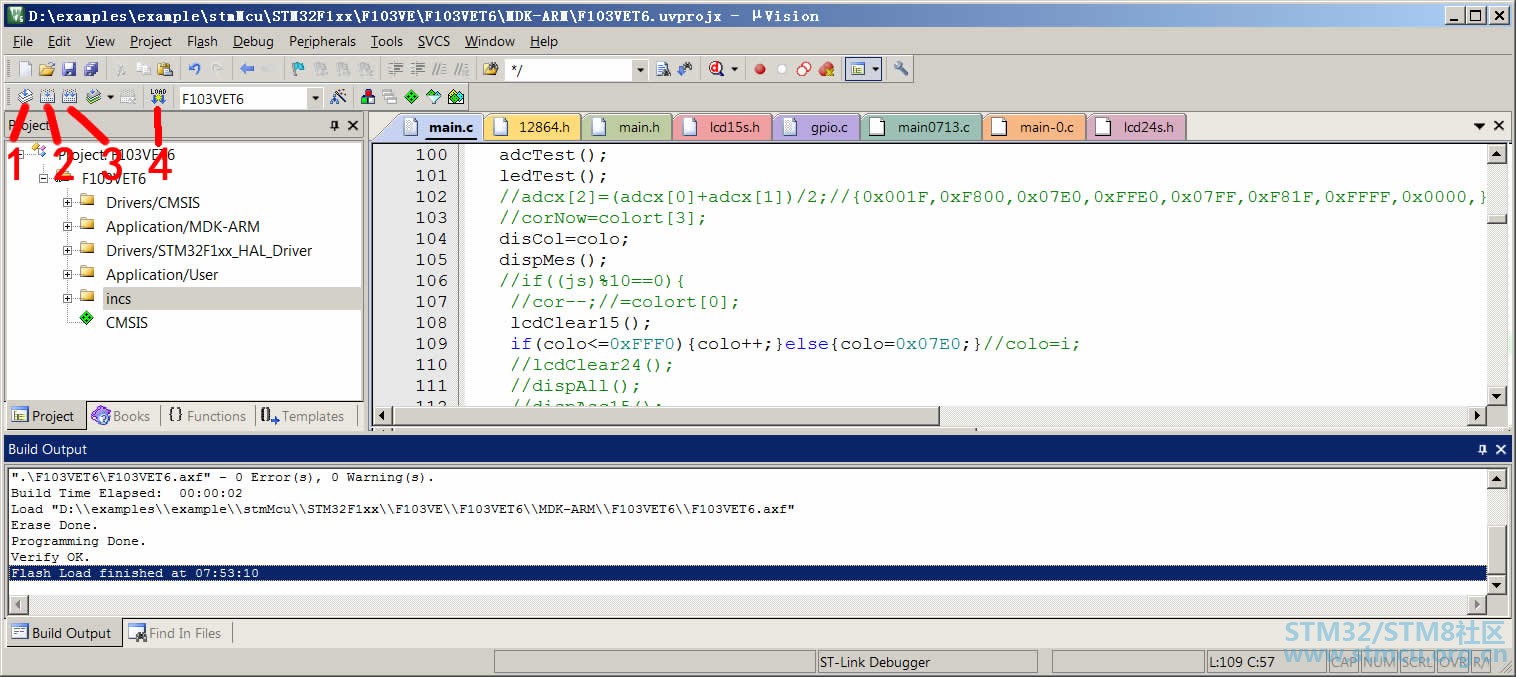Screen dimensions: 1516x677
Task: Open the Peripherals menu
Action: (x=322, y=41)
